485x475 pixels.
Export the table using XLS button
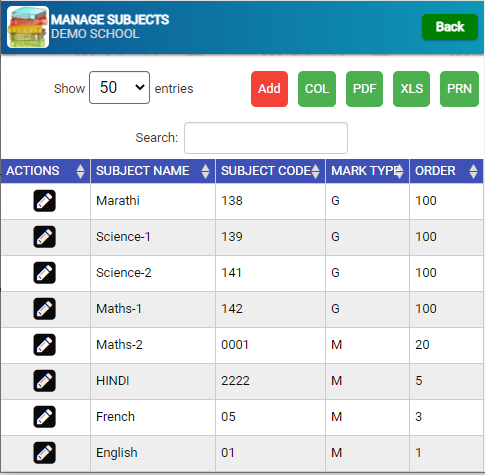click(411, 89)
